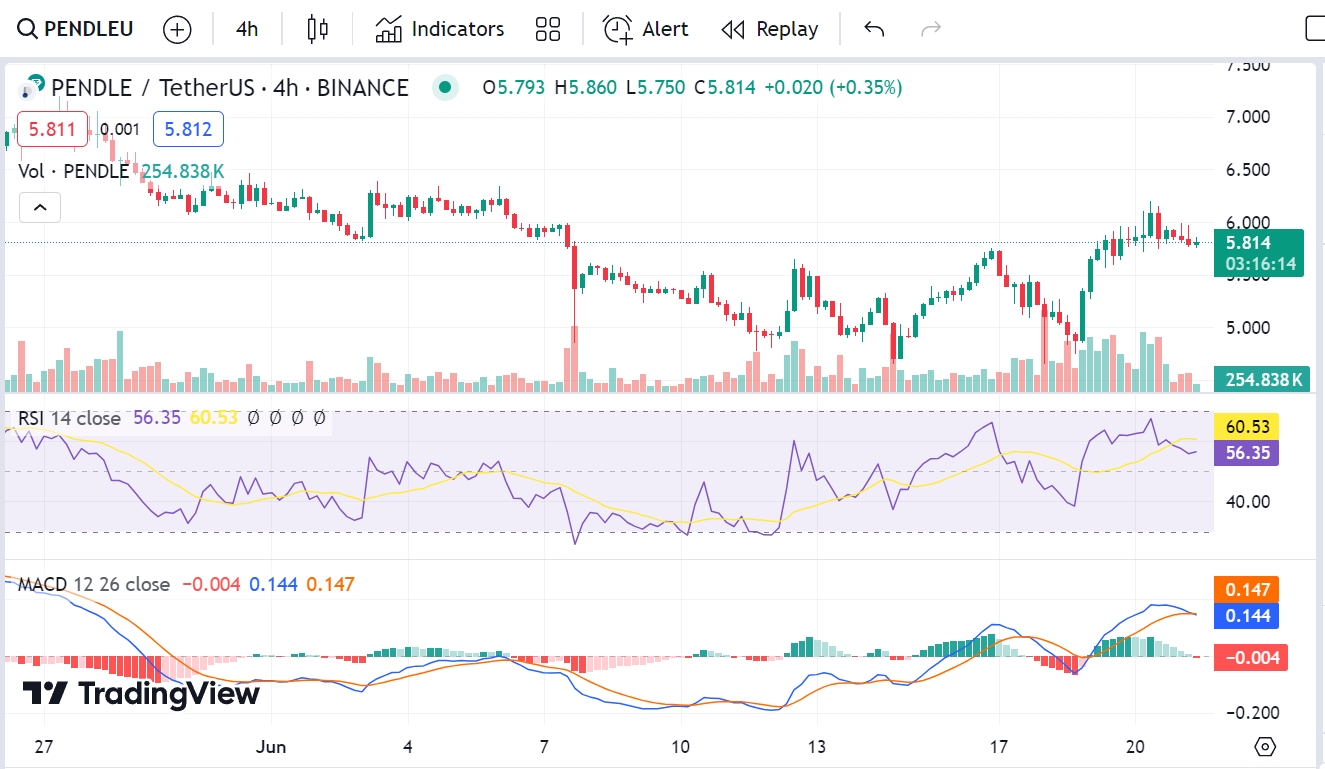The image size is (1325, 769).
Task: Open chart settings gear at time axis
Action: click(x=1265, y=747)
